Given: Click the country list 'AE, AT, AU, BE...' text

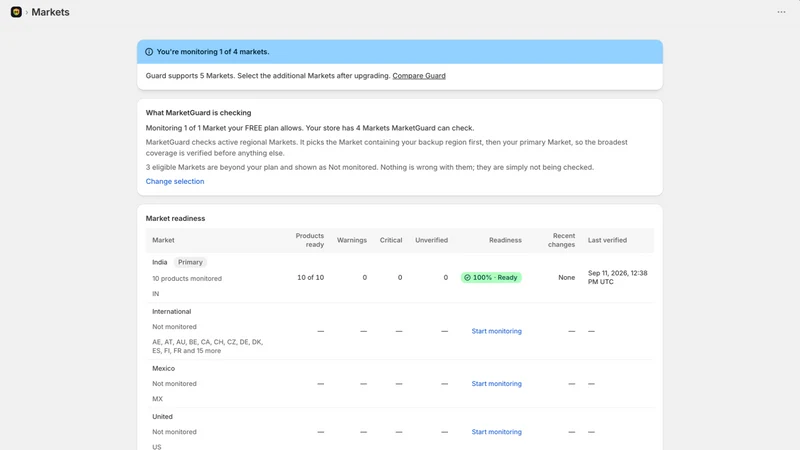Looking at the screenshot, I should point(208,346).
